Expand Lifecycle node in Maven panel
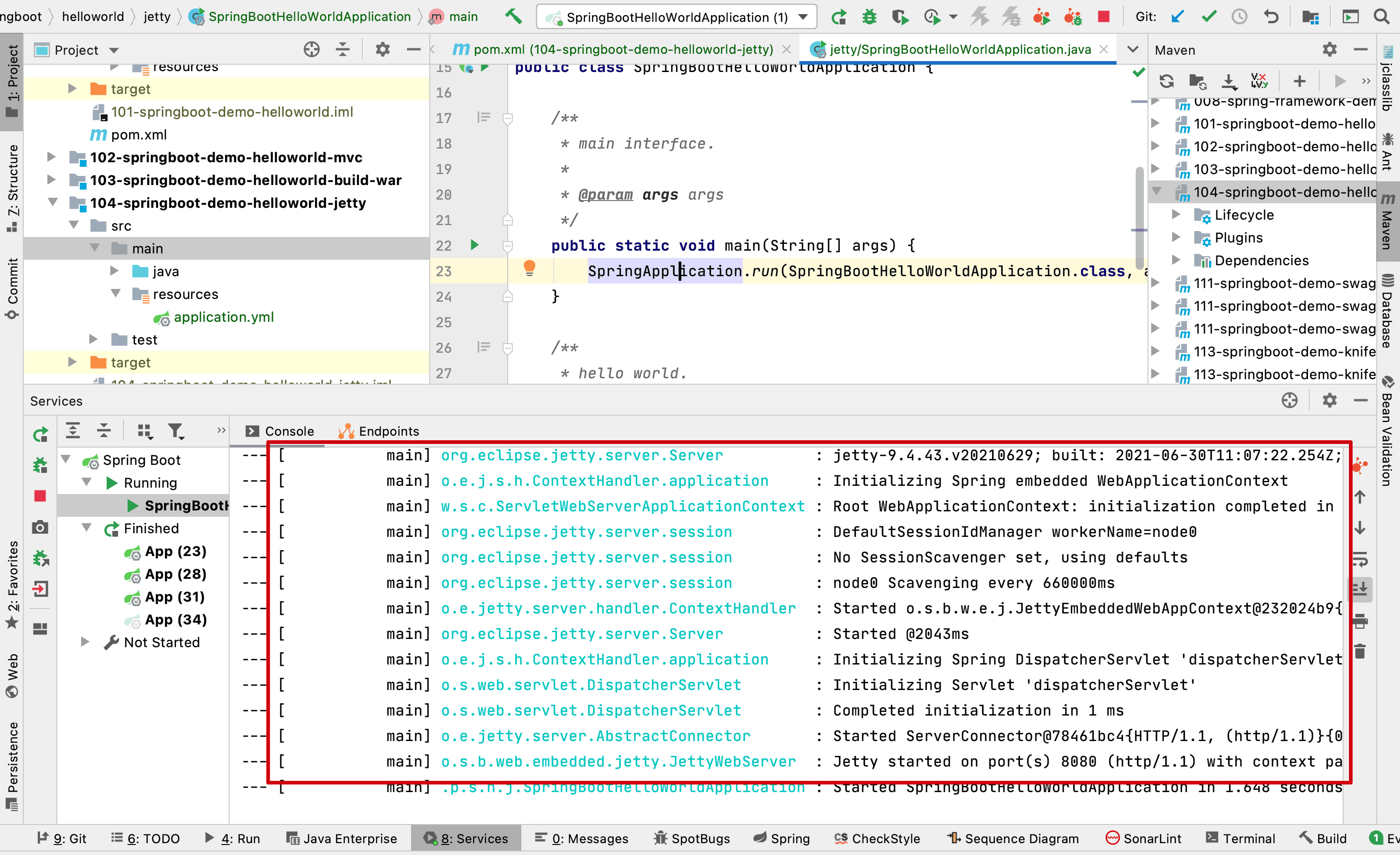 (x=1176, y=215)
